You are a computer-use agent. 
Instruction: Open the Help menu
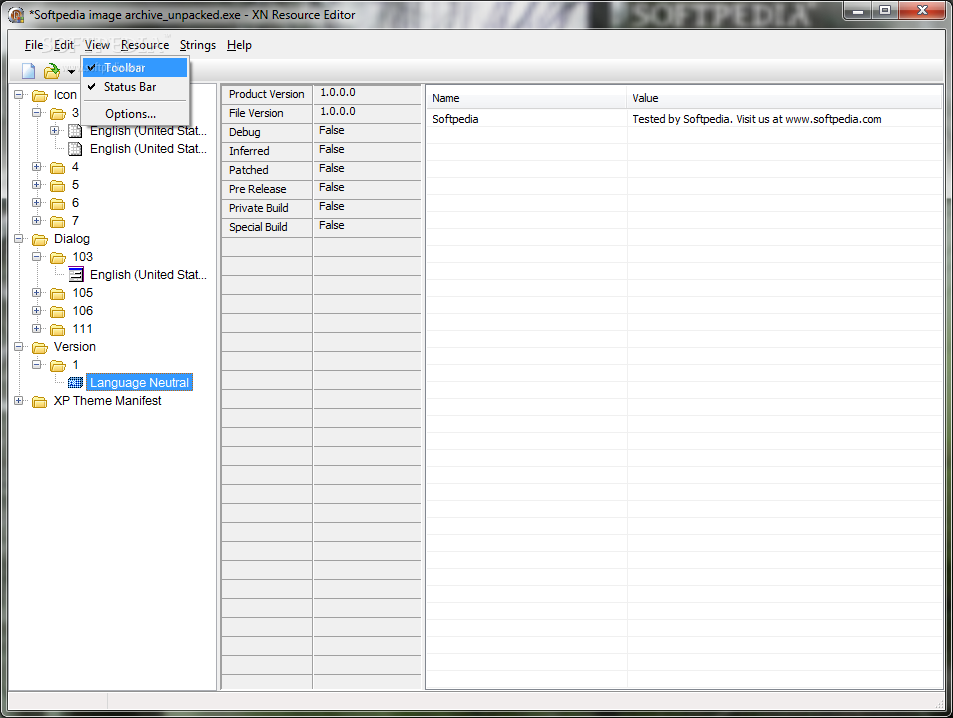pyautogui.click(x=239, y=45)
